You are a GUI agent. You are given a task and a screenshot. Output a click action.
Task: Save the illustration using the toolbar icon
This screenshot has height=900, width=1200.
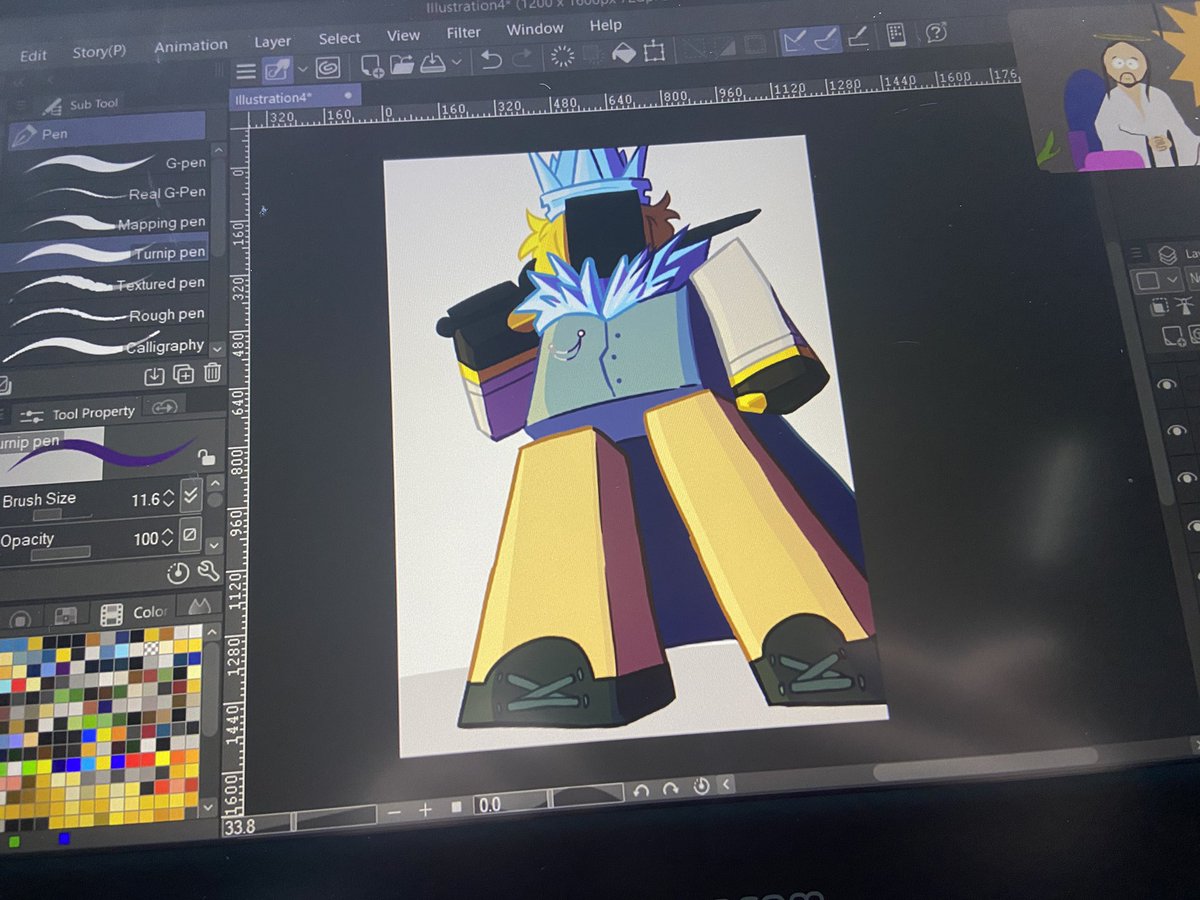pos(433,64)
